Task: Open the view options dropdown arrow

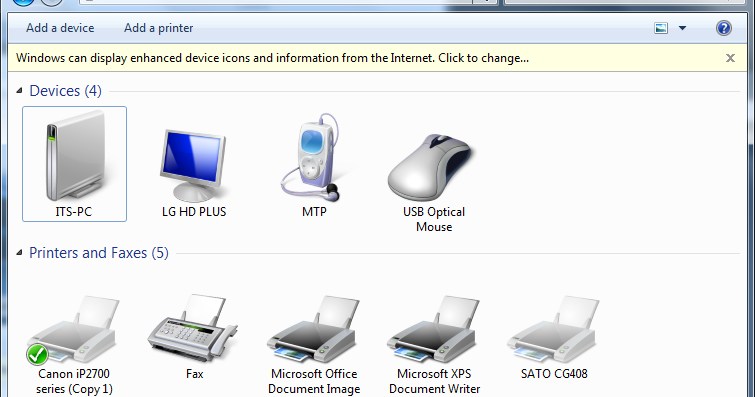Action: click(682, 28)
